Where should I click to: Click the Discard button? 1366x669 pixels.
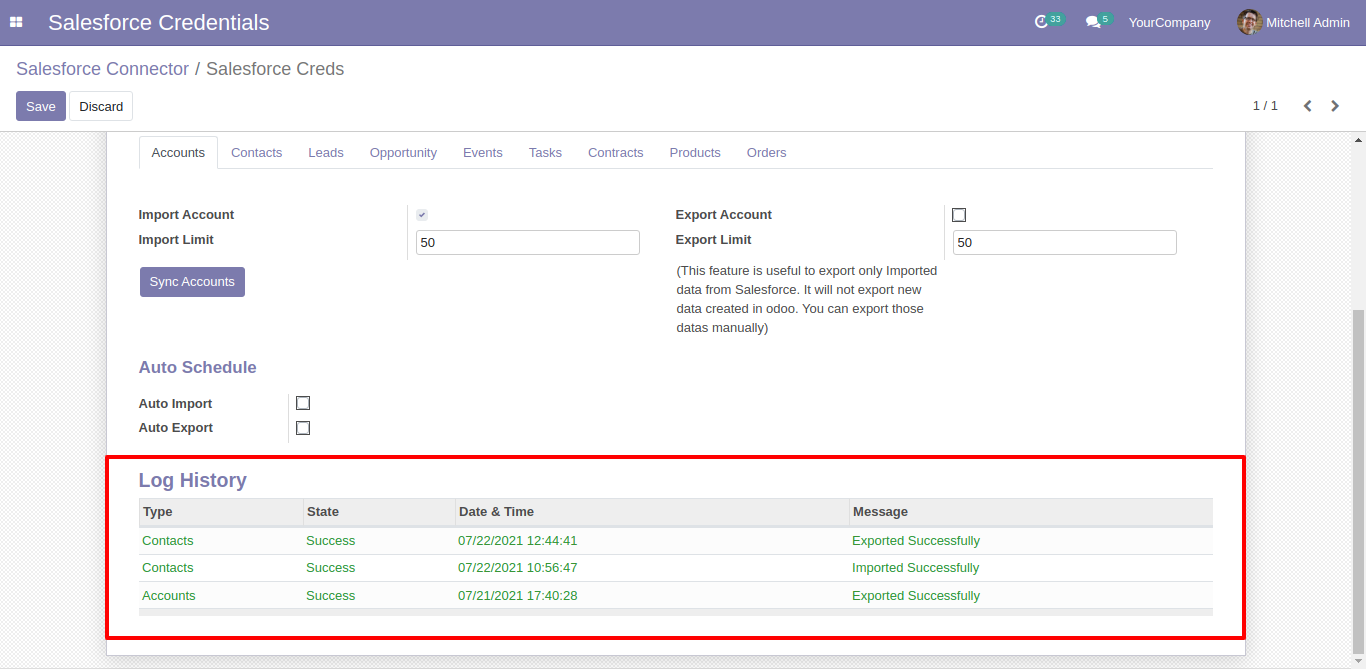tap(101, 106)
